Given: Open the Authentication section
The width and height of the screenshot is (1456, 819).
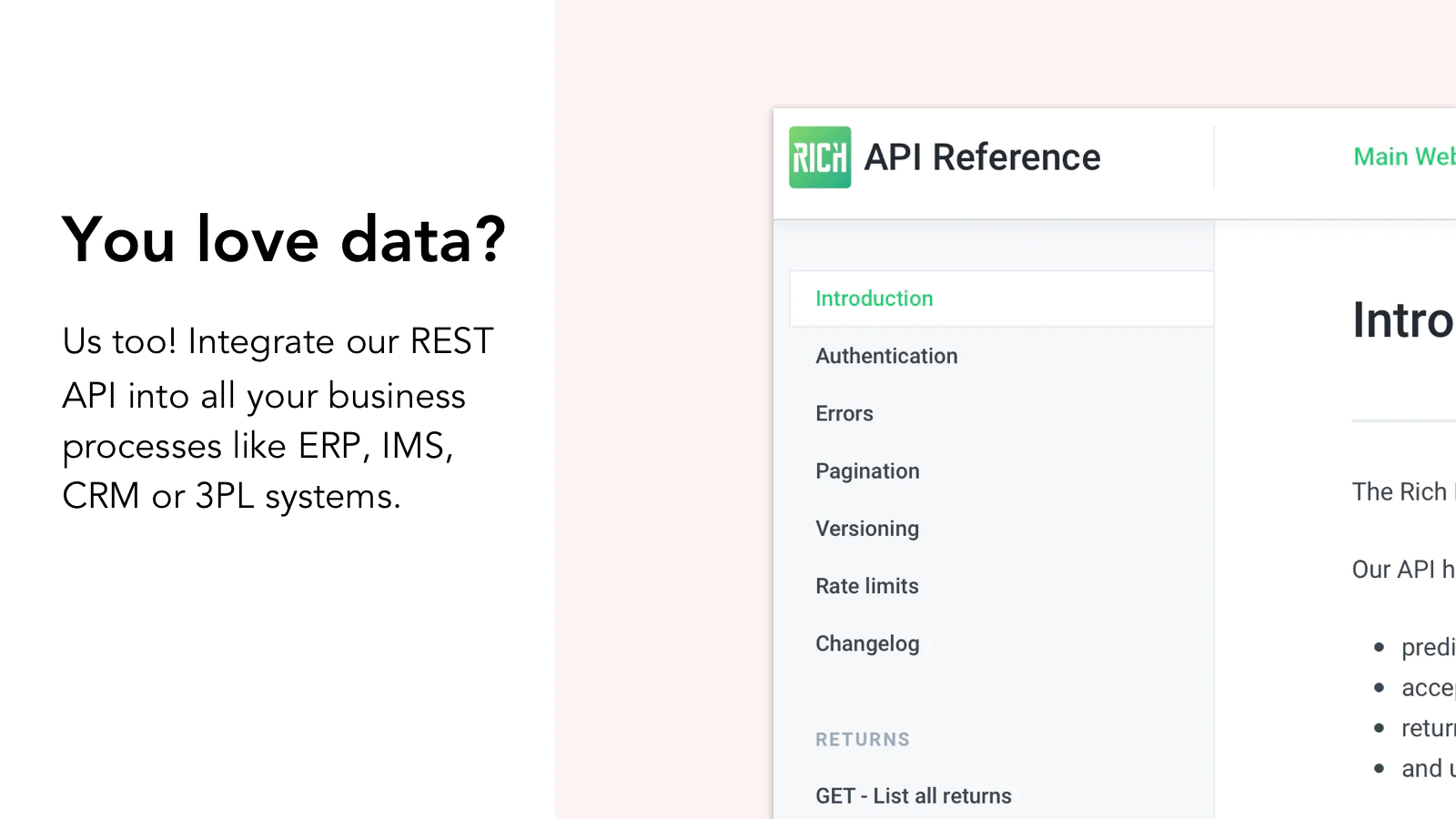Looking at the screenshot, I should pos(886,356).
